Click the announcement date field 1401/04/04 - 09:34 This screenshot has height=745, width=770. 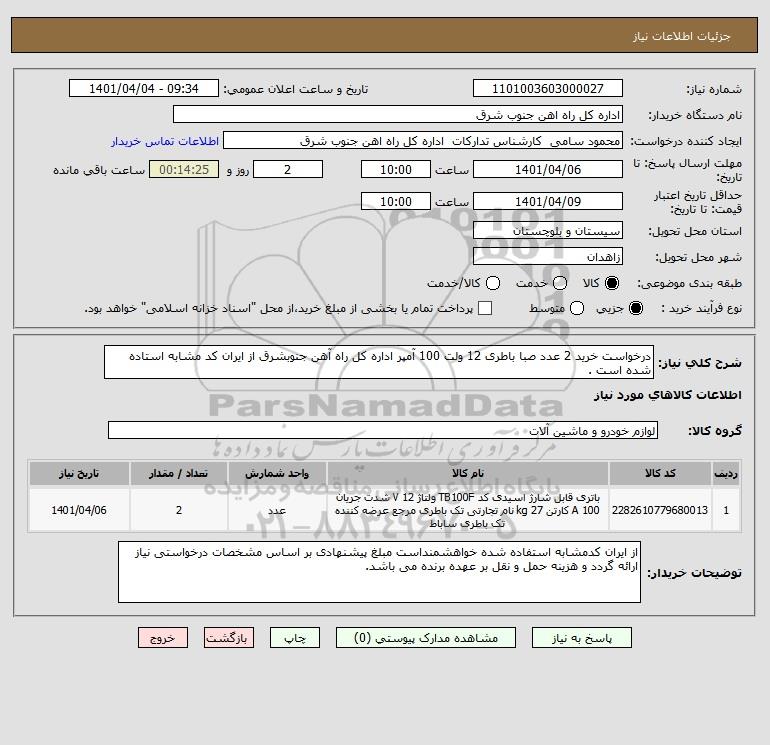(143, 88)
